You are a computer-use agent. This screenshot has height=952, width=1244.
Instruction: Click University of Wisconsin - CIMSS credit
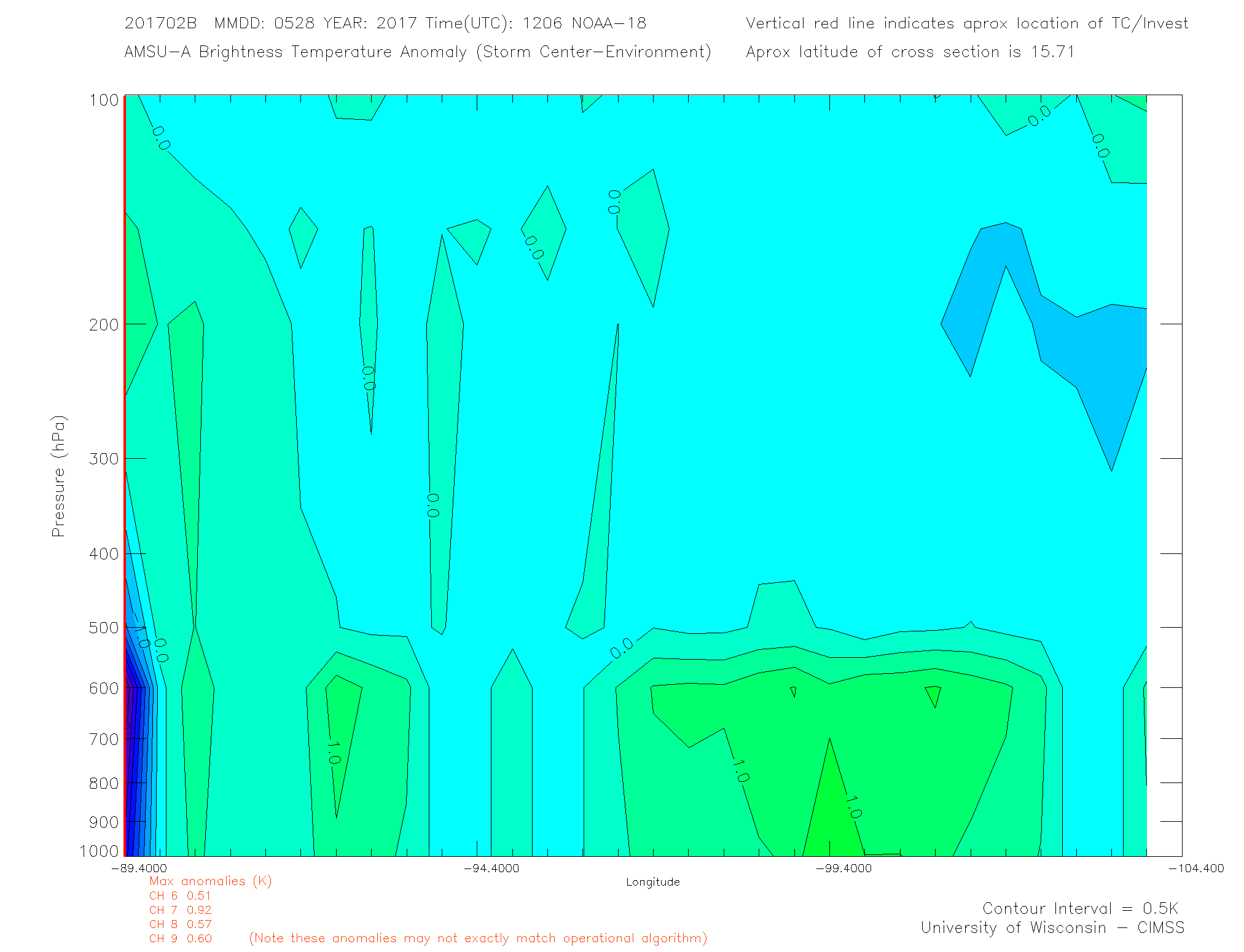1052,928
